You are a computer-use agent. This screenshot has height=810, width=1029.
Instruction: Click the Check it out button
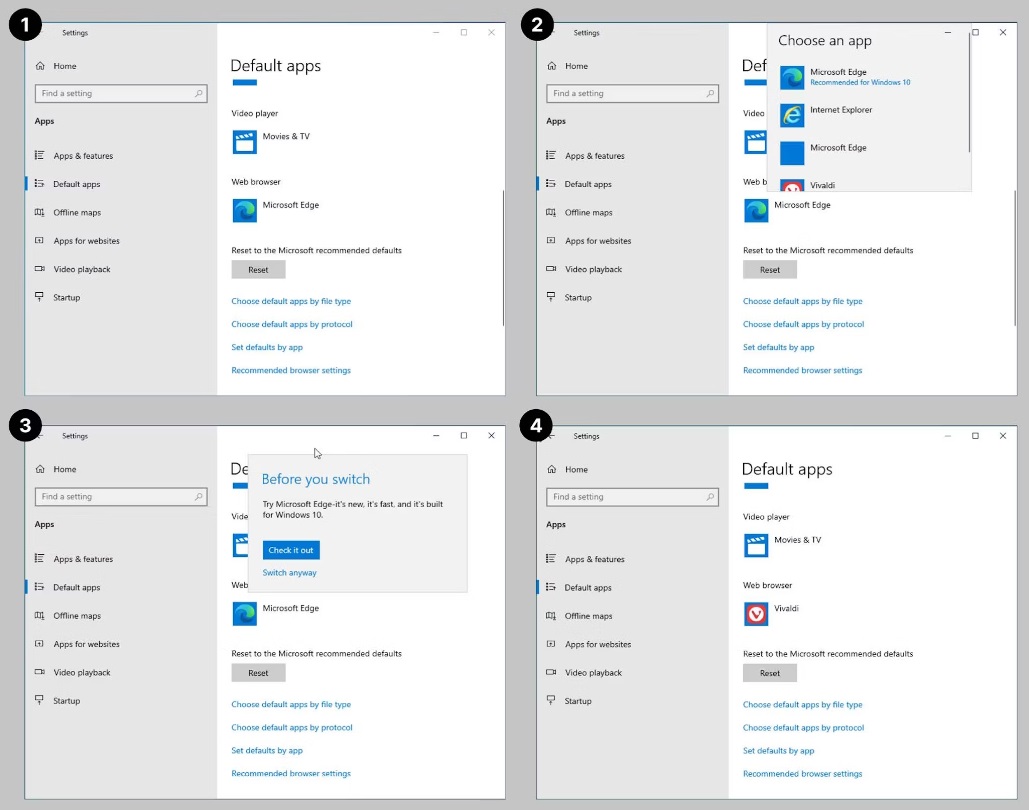click(x=291, y=550)
